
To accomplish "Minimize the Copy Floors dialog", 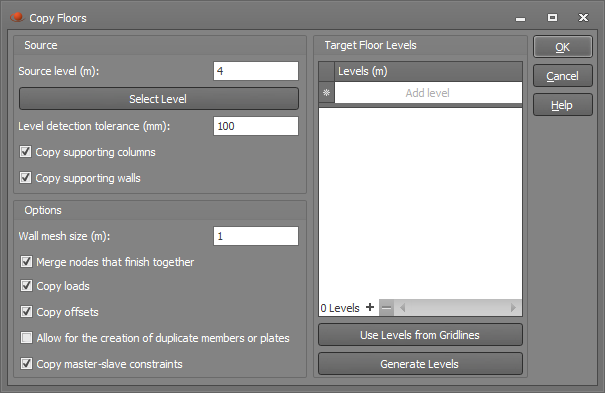I will click(521, 19).
